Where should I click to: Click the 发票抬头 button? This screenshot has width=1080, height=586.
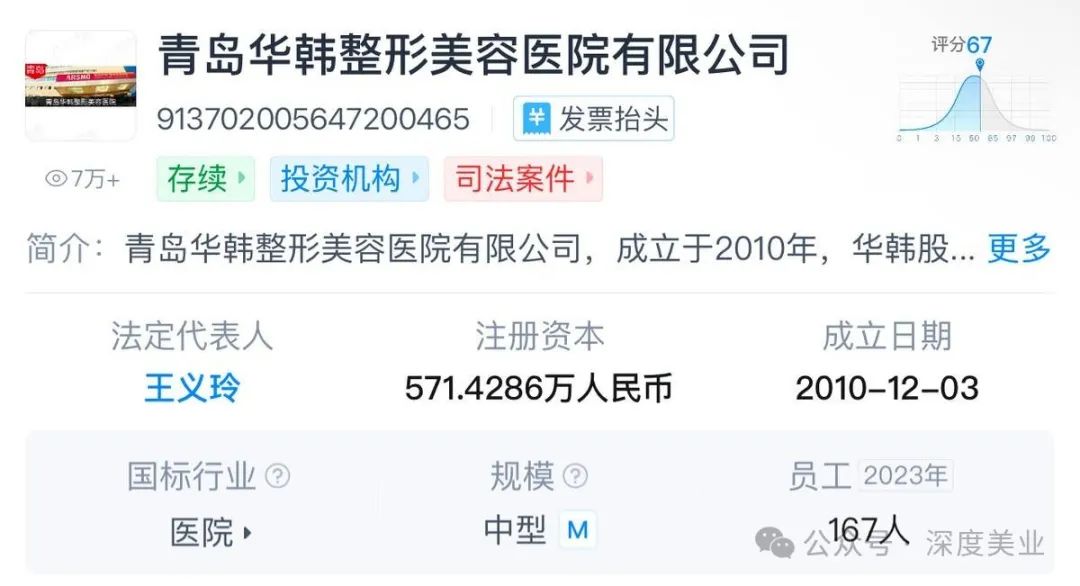[x=593, y=118]
